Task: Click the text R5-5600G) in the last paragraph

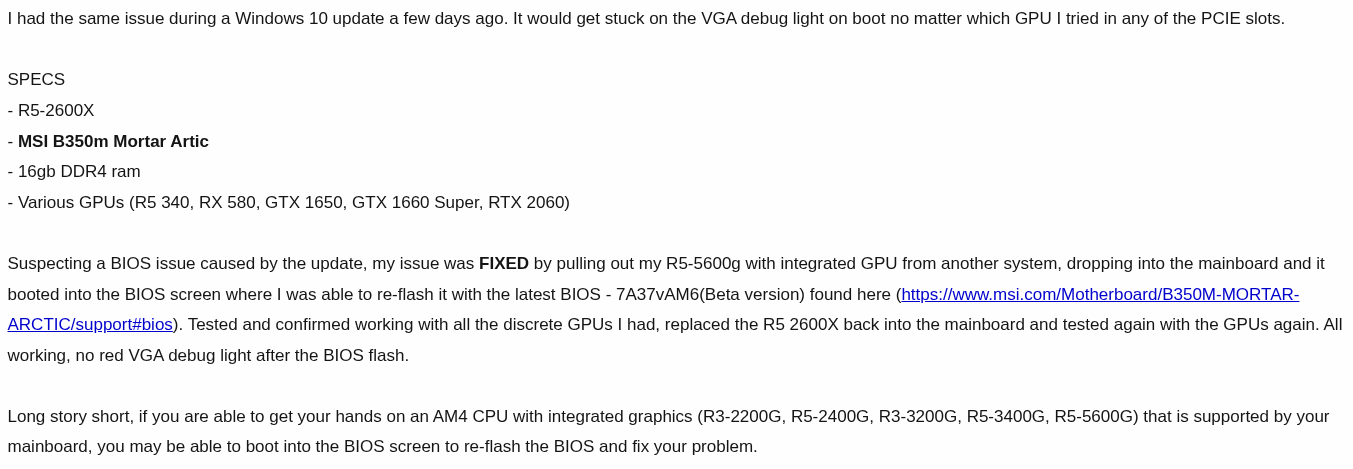Action: [x=1096, y=417]
